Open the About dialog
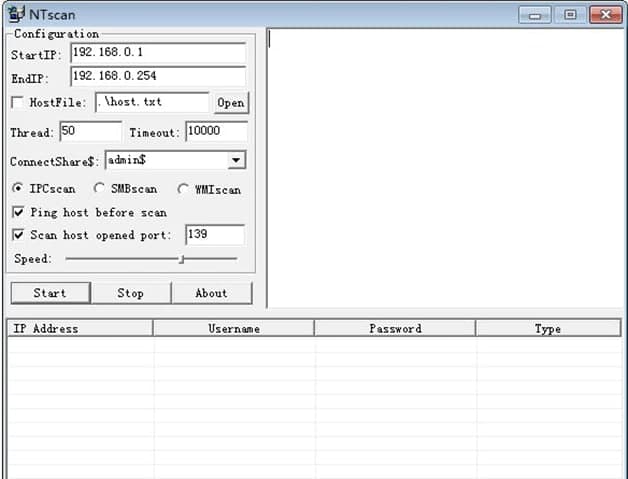 click(211, 293)
